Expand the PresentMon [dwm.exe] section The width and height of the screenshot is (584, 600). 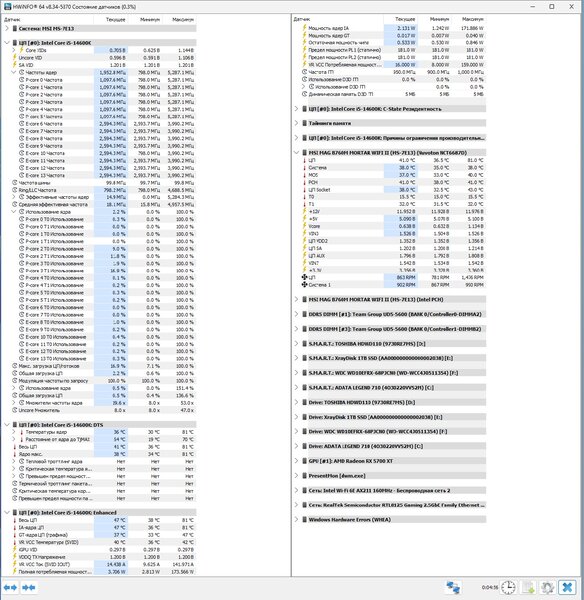pyautogui.click(x=296, y=475)
